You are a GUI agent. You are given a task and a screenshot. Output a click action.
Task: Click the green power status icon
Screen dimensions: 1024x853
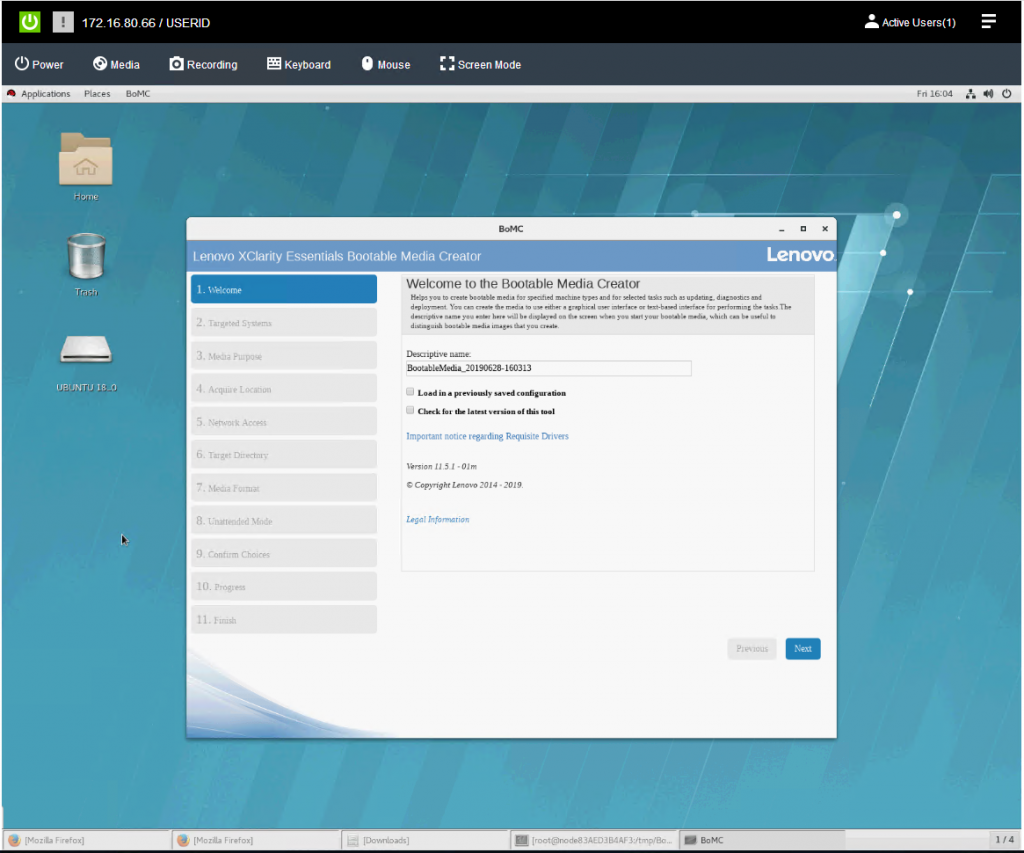pyautogui.click(x=30, y=22)
